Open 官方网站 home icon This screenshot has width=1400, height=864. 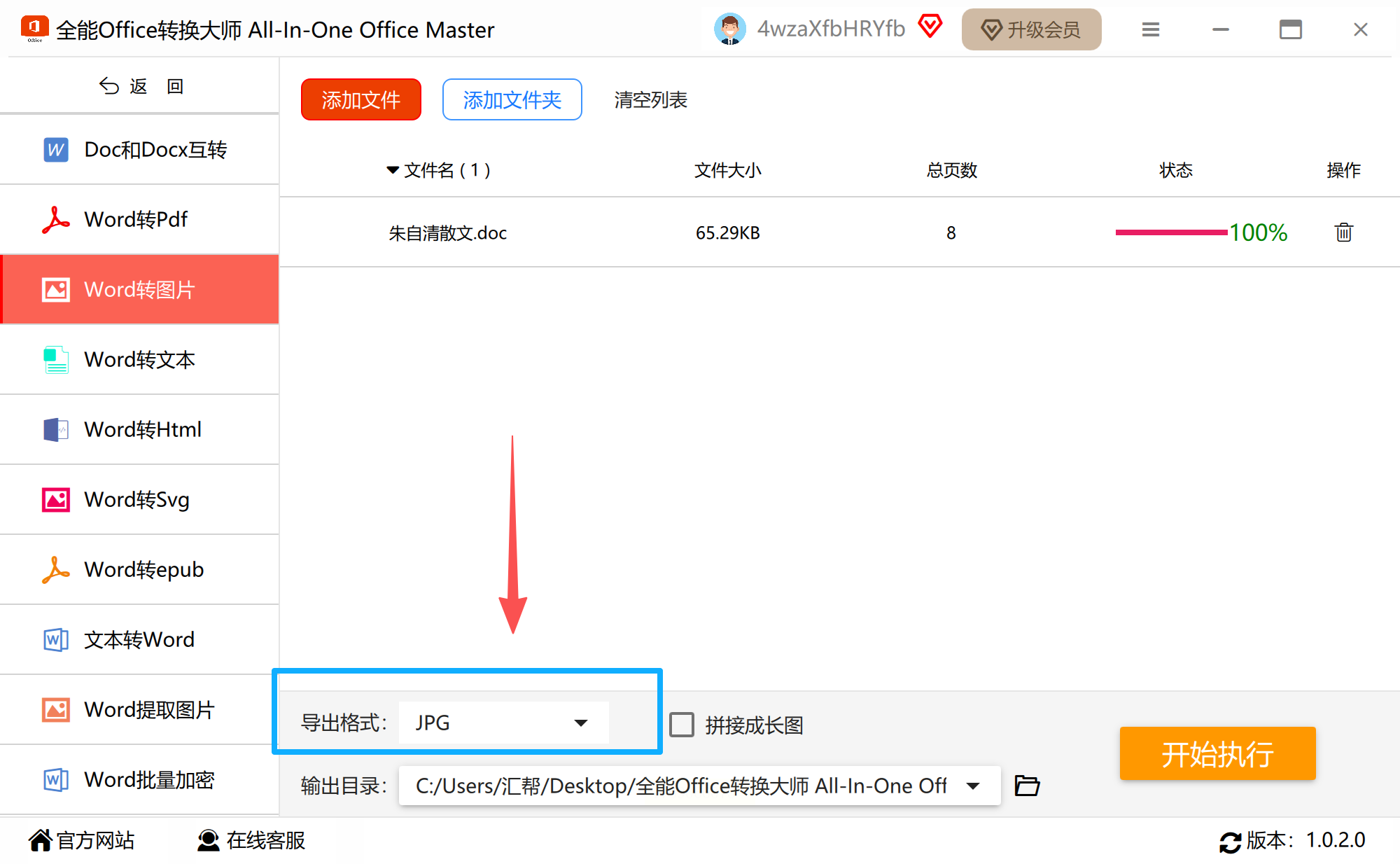tap(41, 840)
